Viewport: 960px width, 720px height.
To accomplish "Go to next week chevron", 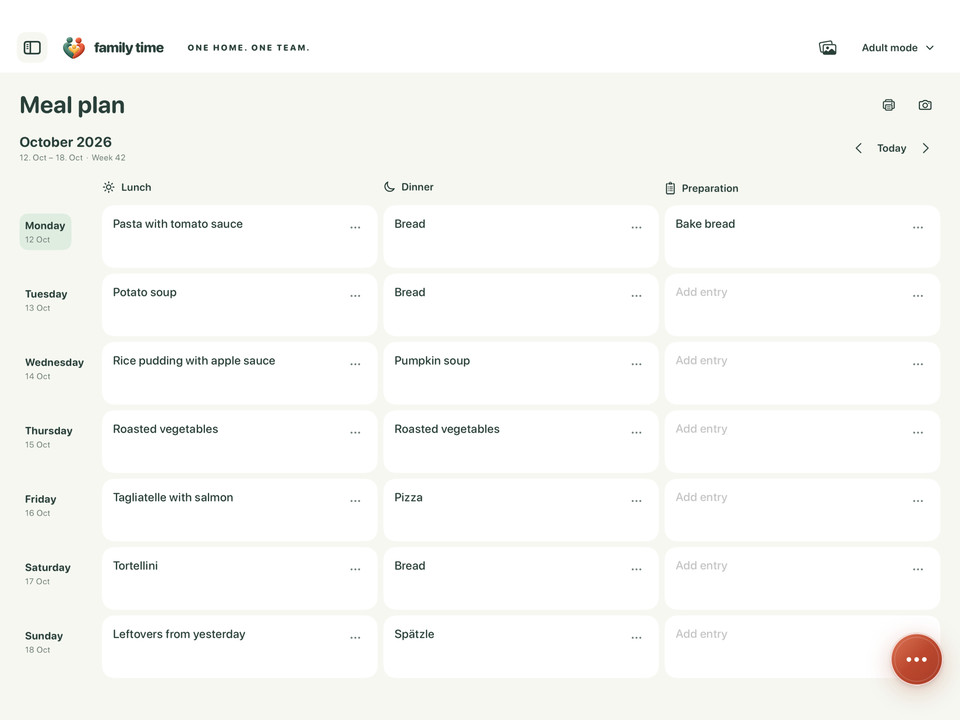I will 926,148.
